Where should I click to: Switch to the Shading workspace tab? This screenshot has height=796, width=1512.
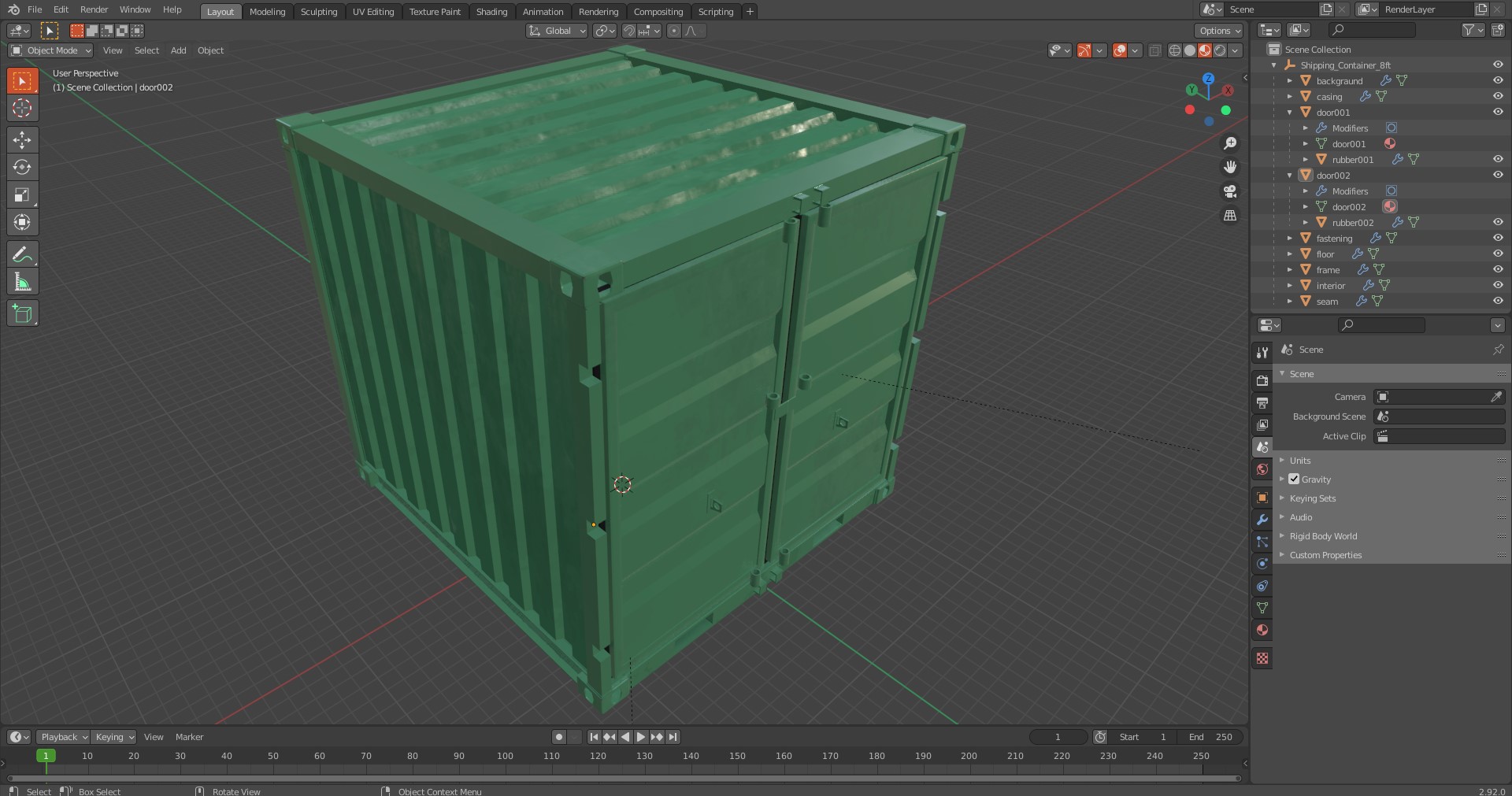[491, 12]
